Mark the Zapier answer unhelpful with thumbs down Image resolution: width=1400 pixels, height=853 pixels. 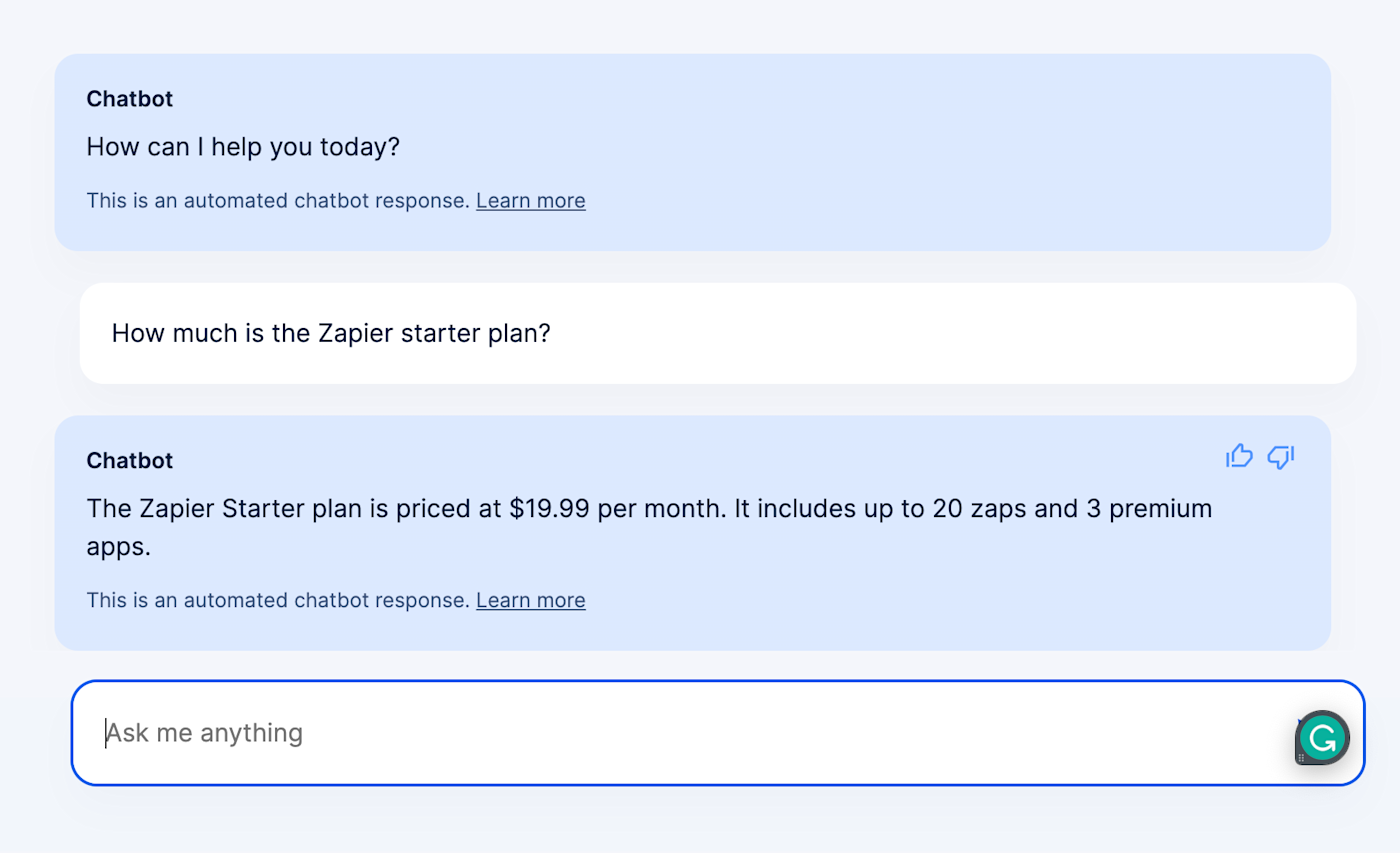(x=1281, y=456)
